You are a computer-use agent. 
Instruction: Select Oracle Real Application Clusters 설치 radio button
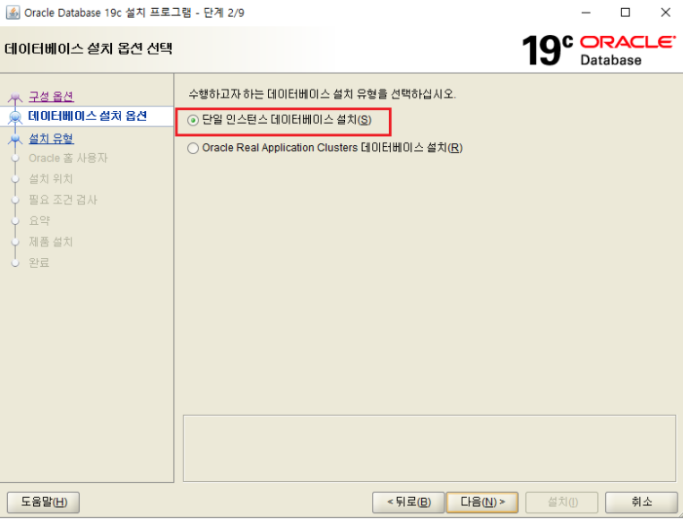click(x=193, y=148)
